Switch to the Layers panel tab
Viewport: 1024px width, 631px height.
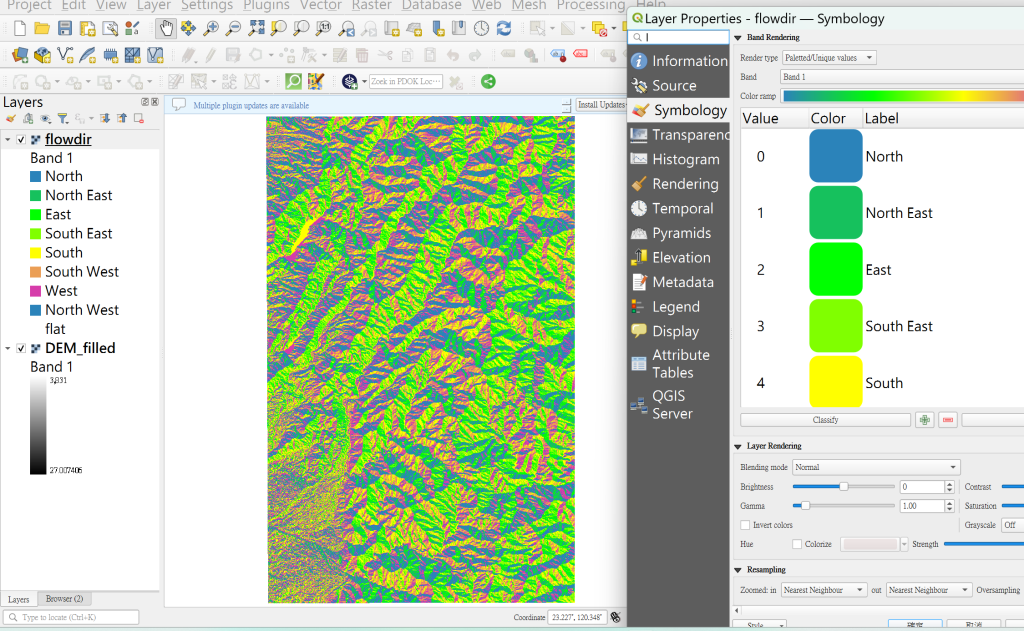click(18, 599)
